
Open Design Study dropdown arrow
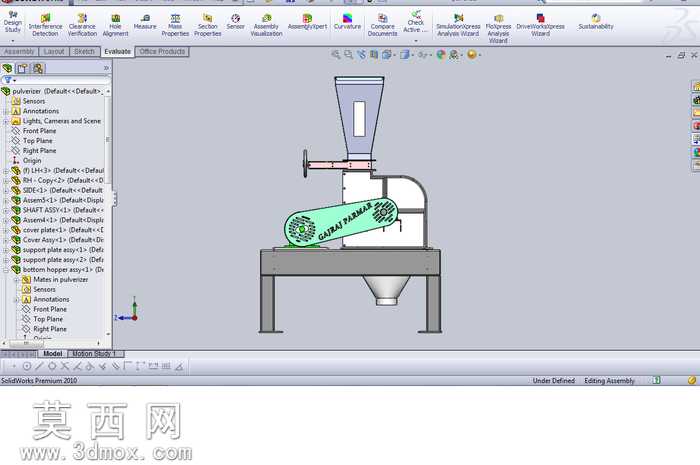pyautogui.click(x=12, y=41)
